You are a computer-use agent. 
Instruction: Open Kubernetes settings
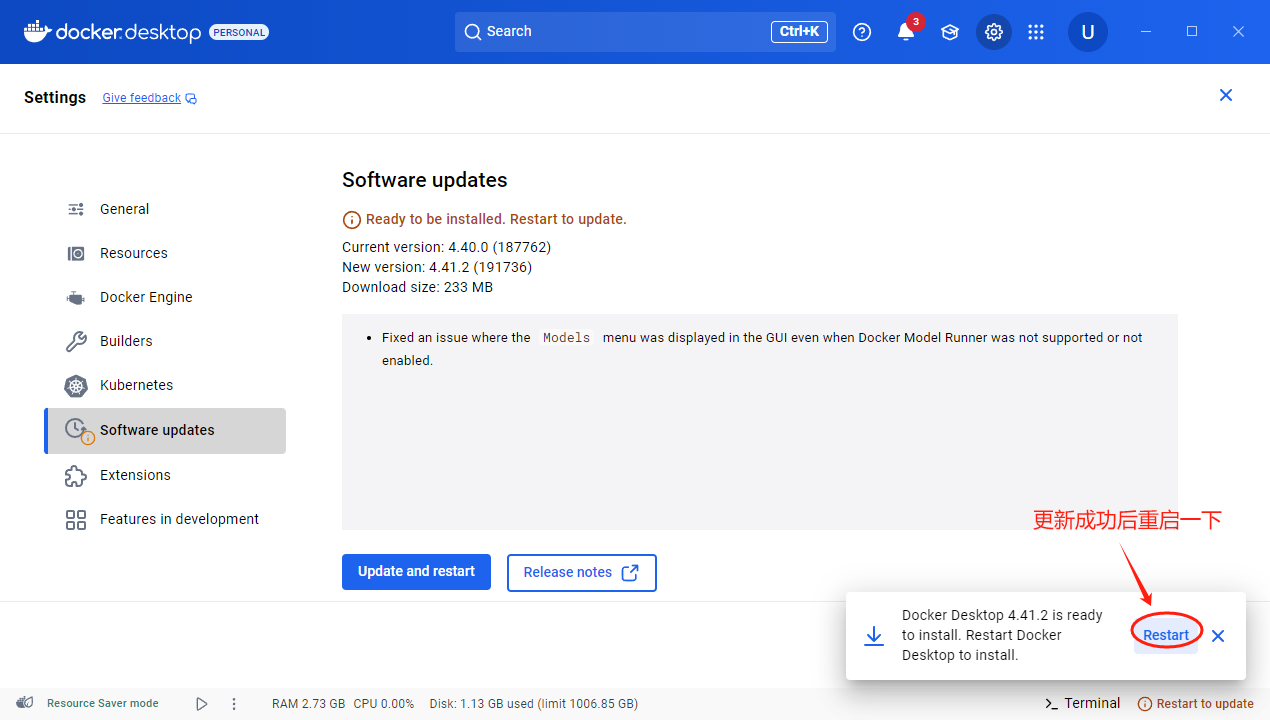coord(136,385)
